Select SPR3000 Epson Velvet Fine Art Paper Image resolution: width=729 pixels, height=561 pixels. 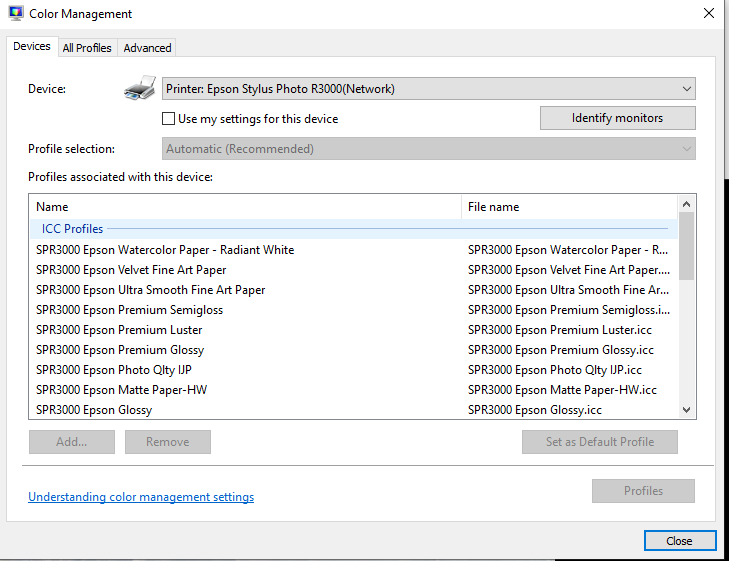click(x=131, y=270)
